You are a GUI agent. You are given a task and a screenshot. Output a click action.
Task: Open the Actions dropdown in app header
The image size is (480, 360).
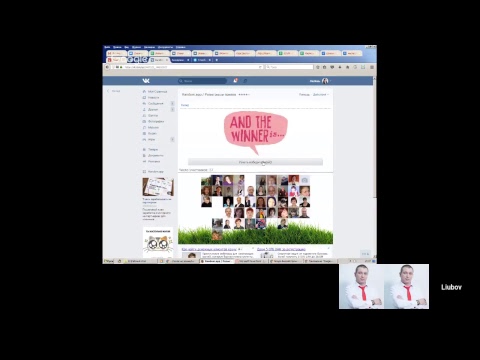321,95
